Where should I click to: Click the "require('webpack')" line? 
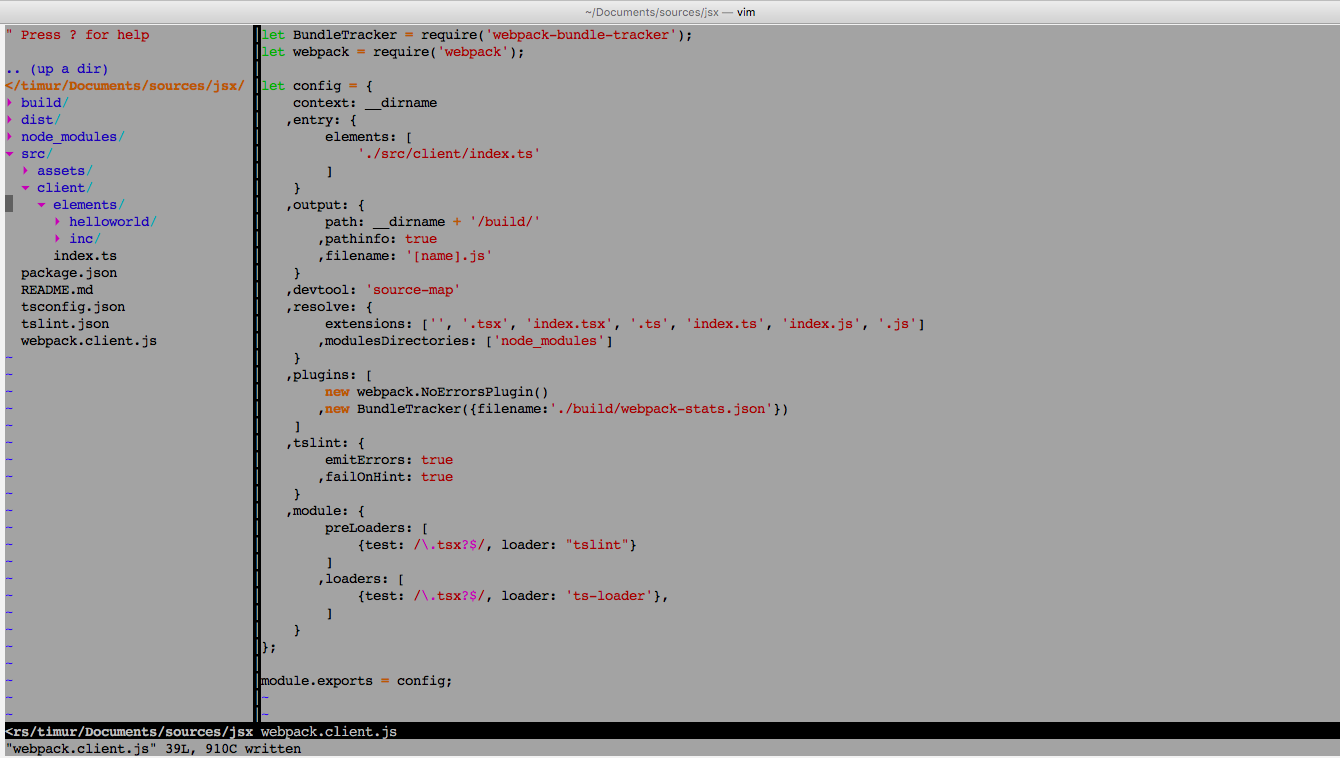[393, 52]
